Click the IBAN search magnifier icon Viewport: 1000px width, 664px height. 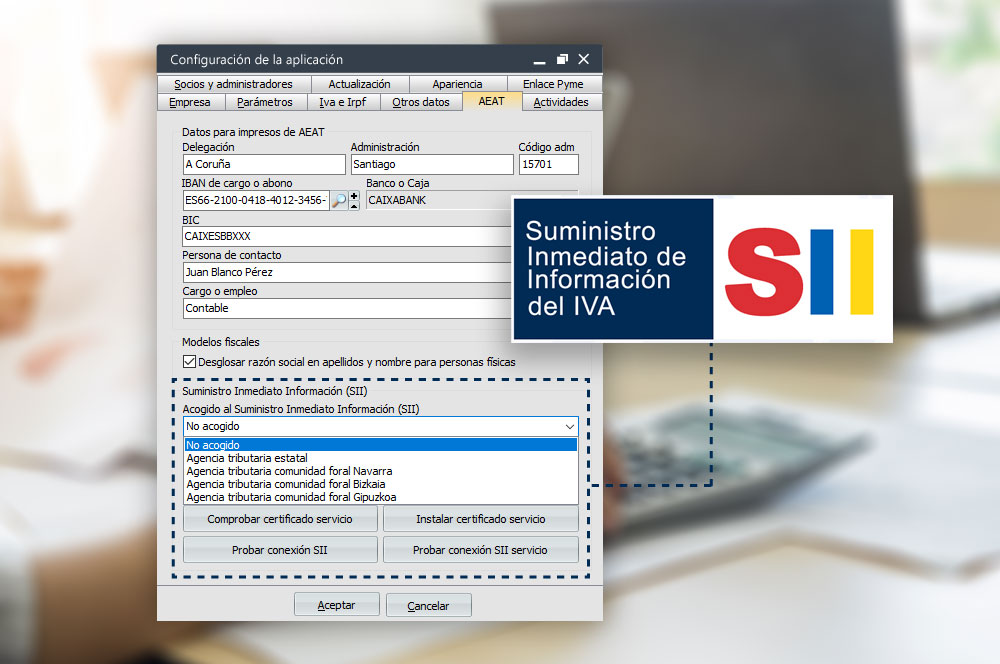339,201
